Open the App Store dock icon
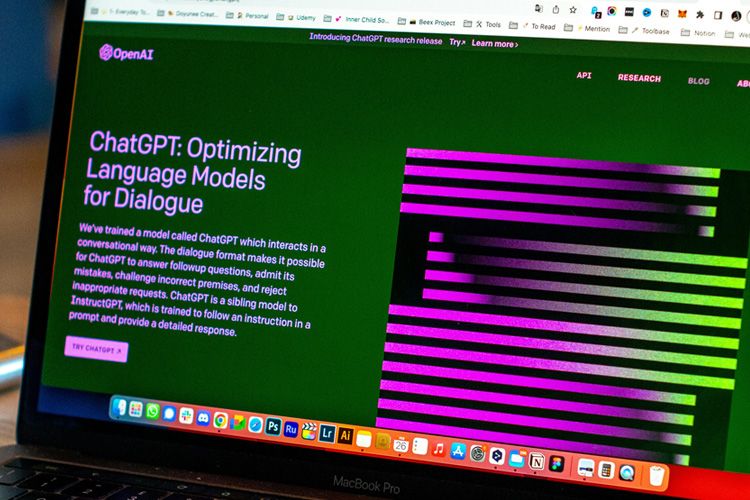Screen dimensions: 750x500 pyautogui.click(x=458, y=451)
